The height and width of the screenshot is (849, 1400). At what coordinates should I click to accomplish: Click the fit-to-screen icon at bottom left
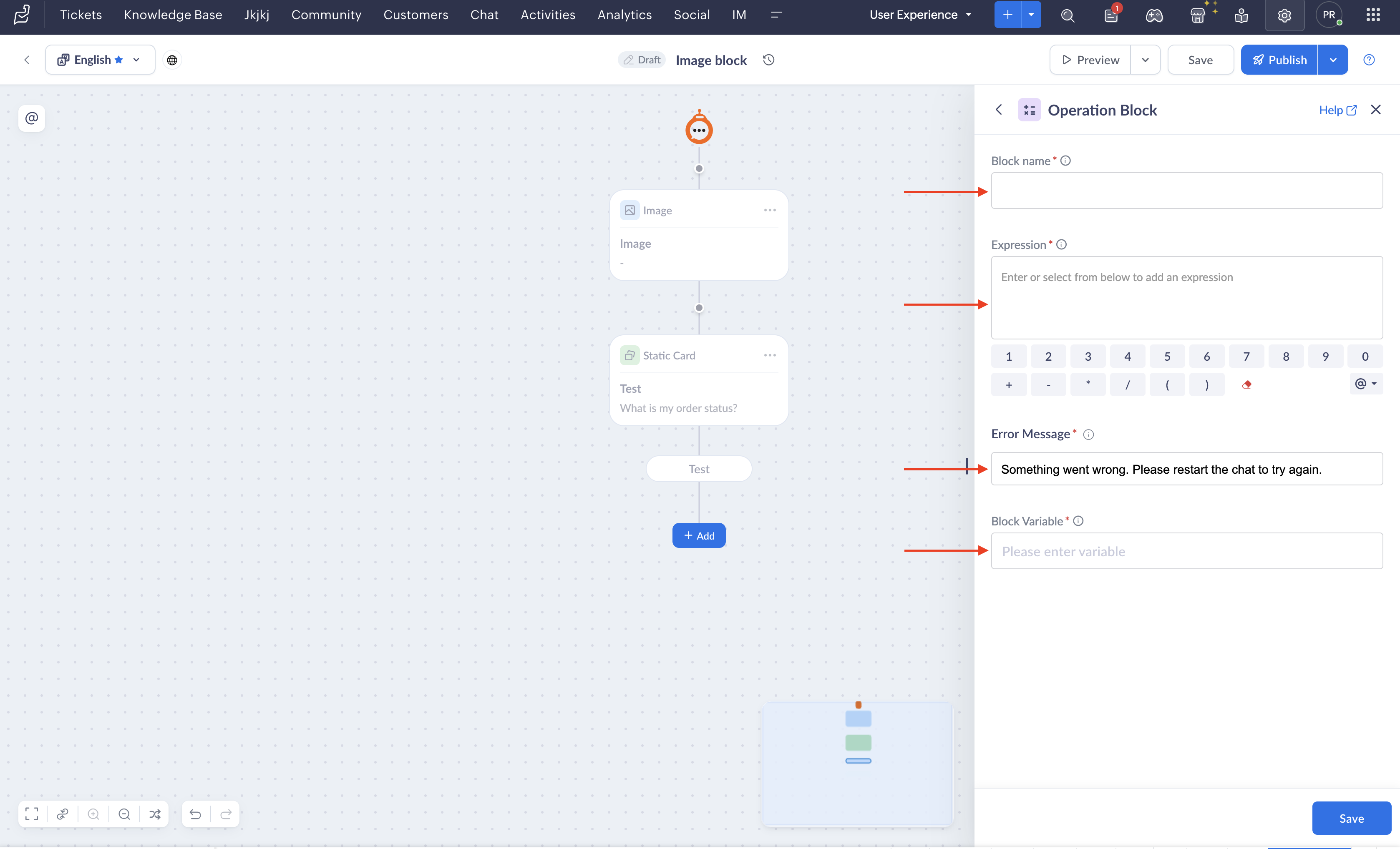click(32, 814)
